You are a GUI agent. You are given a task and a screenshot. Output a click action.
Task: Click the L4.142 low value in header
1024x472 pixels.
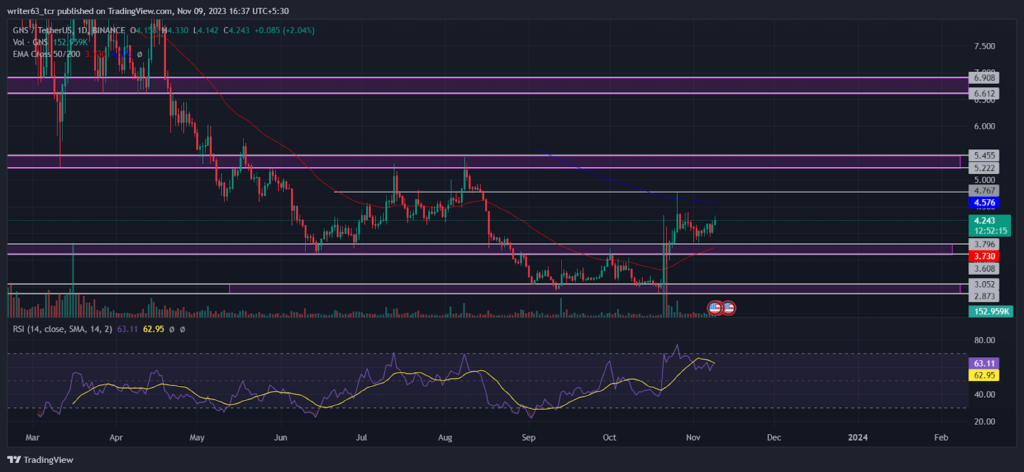click(x=204, y=30)
